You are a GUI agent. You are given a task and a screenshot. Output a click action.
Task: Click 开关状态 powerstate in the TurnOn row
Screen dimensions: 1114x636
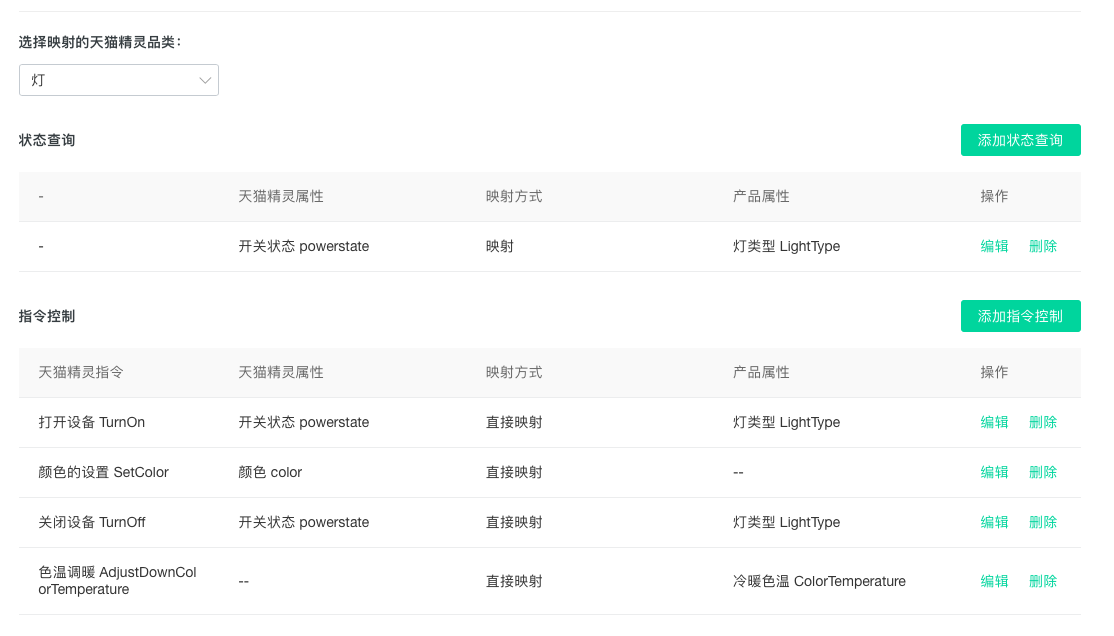coord(304,422)
